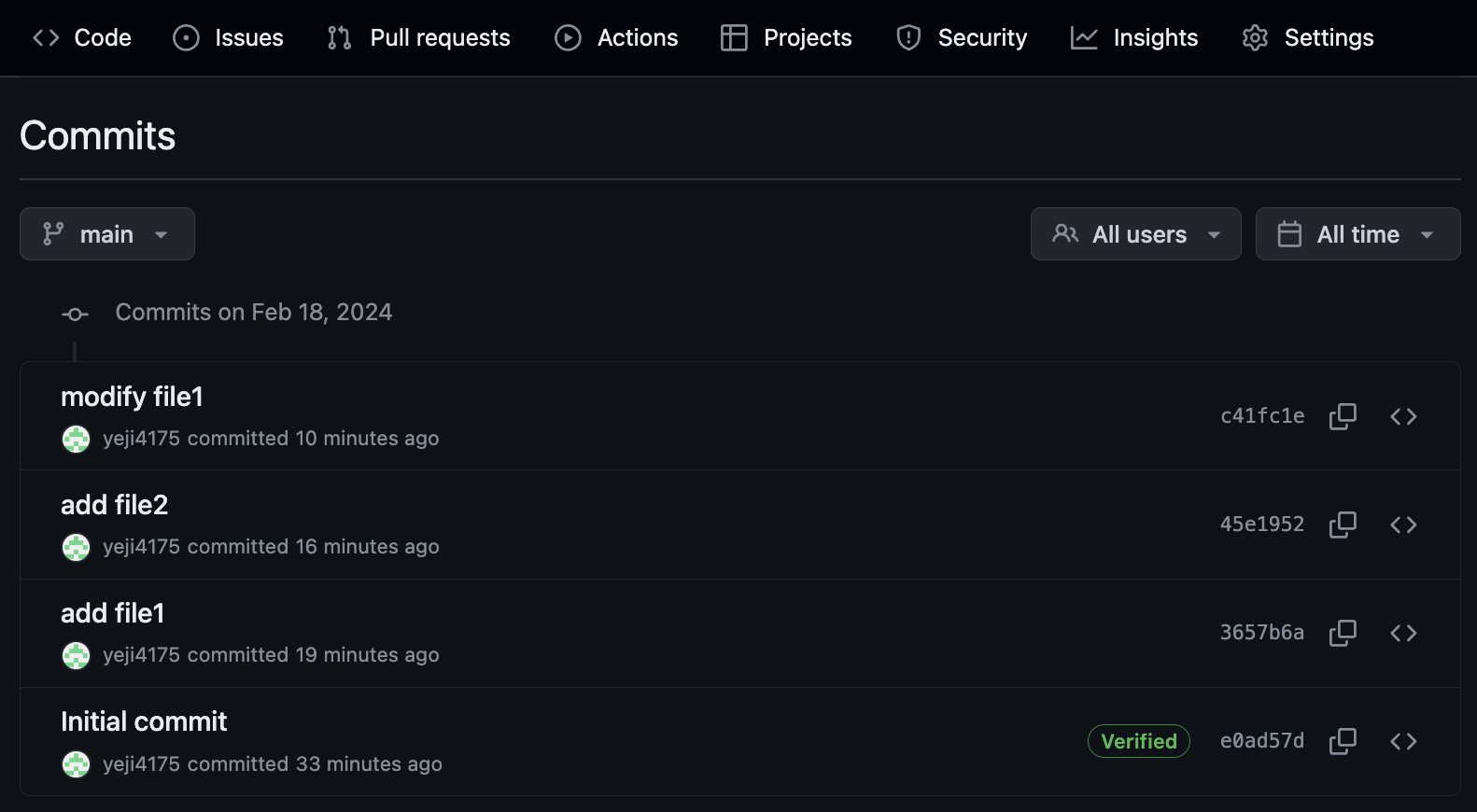Image resolution: width=1477 pixels, height=812 pixels.
Task: Show details of the Verified badge
Action: [x=1138, y=741]
